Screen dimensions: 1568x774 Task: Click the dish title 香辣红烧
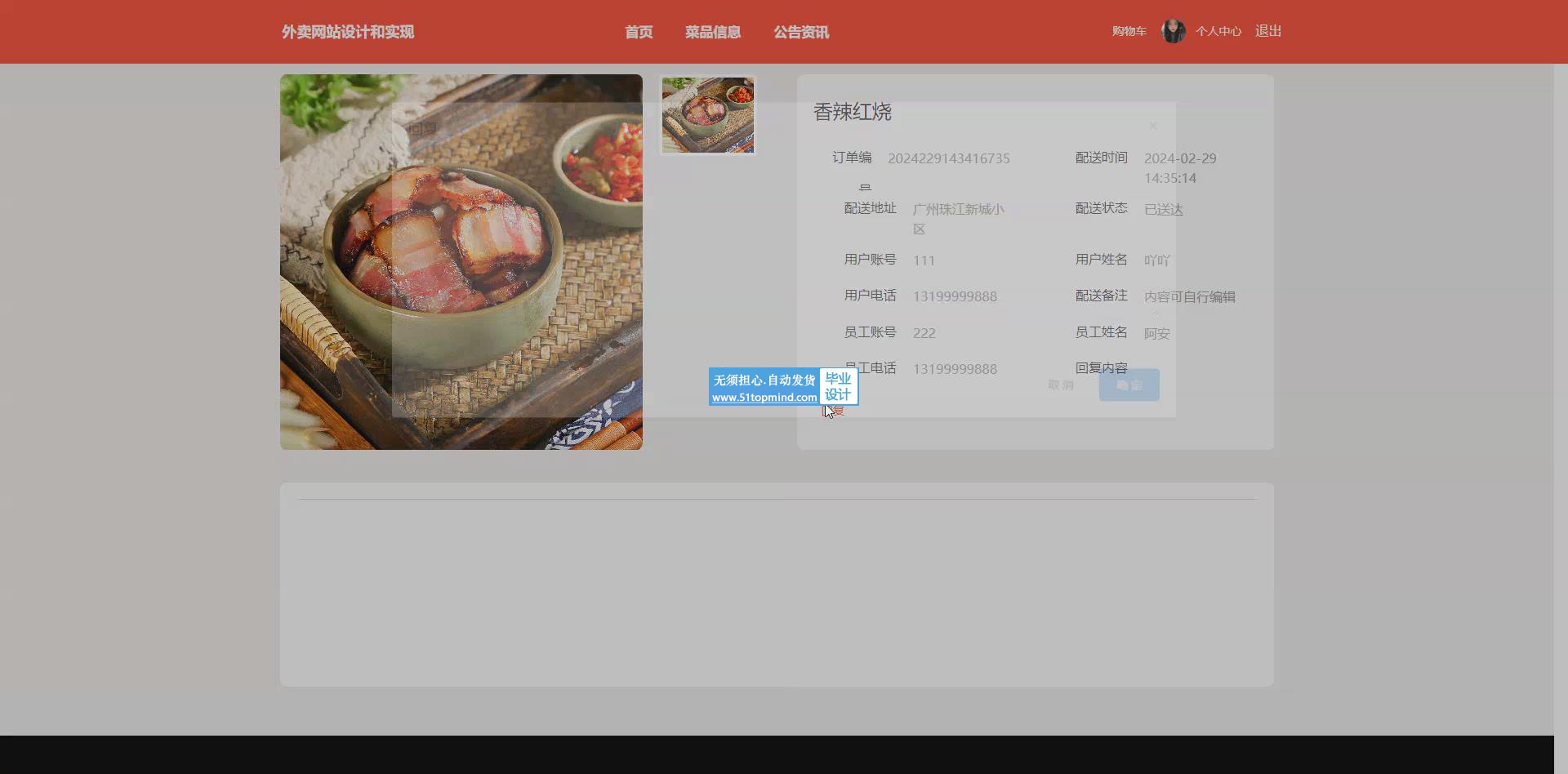coord(853,112)
